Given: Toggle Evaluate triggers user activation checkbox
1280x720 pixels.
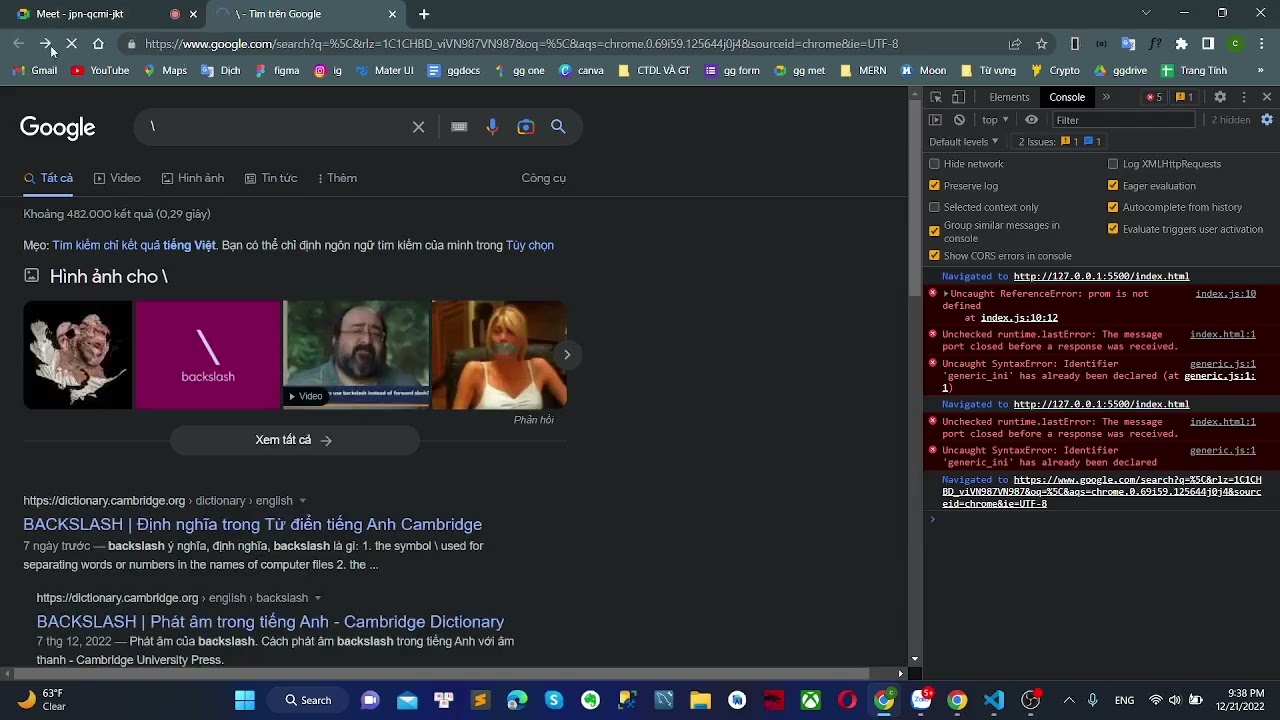Looking at the screenshot, I should click(x=1113, y=229).
